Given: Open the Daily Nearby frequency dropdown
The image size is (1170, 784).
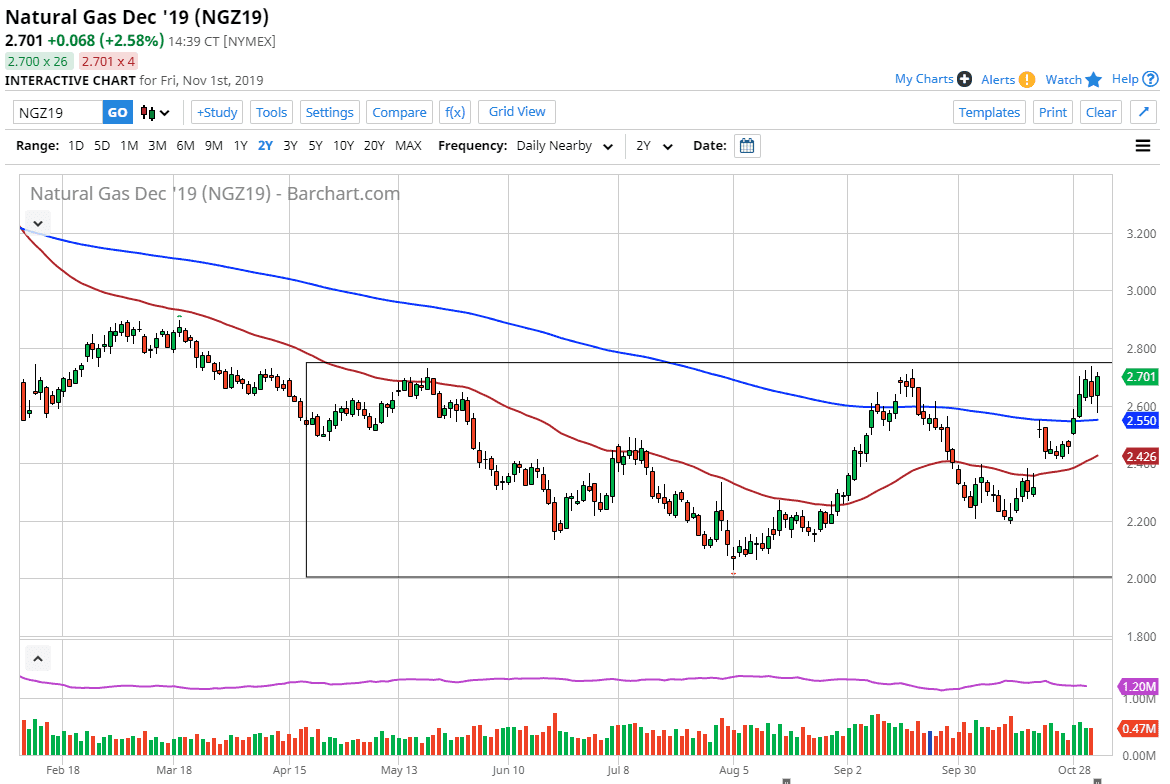Looking at the screenshot, I should tap(563, 146).
